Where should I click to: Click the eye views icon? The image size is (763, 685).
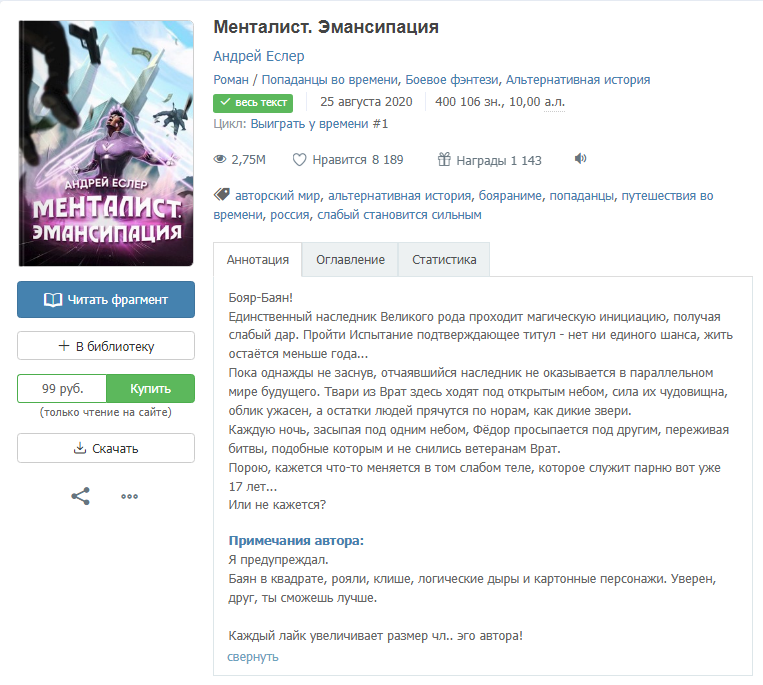[x=220, y=159]
